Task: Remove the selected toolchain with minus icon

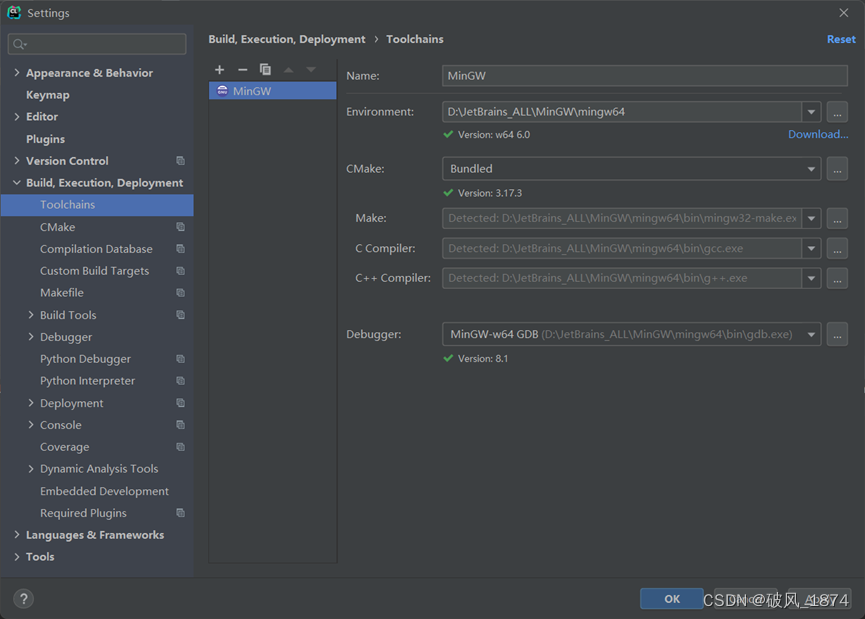Action: coord(242,69)
